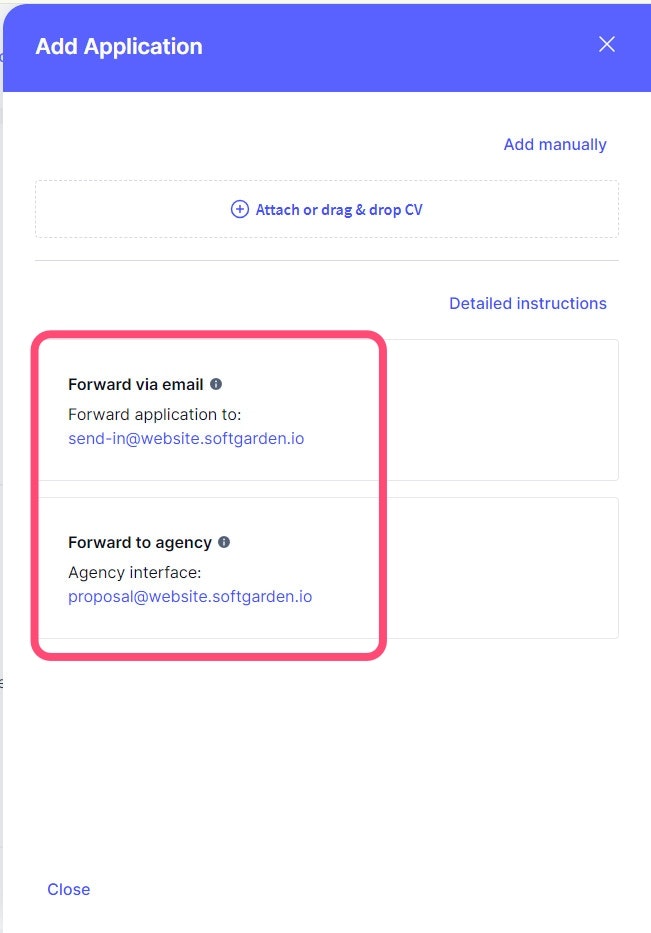This screenshot has height=933, width=651.
Task: Click info icon beside Forward to agency
Action: [x=224, y=542]
